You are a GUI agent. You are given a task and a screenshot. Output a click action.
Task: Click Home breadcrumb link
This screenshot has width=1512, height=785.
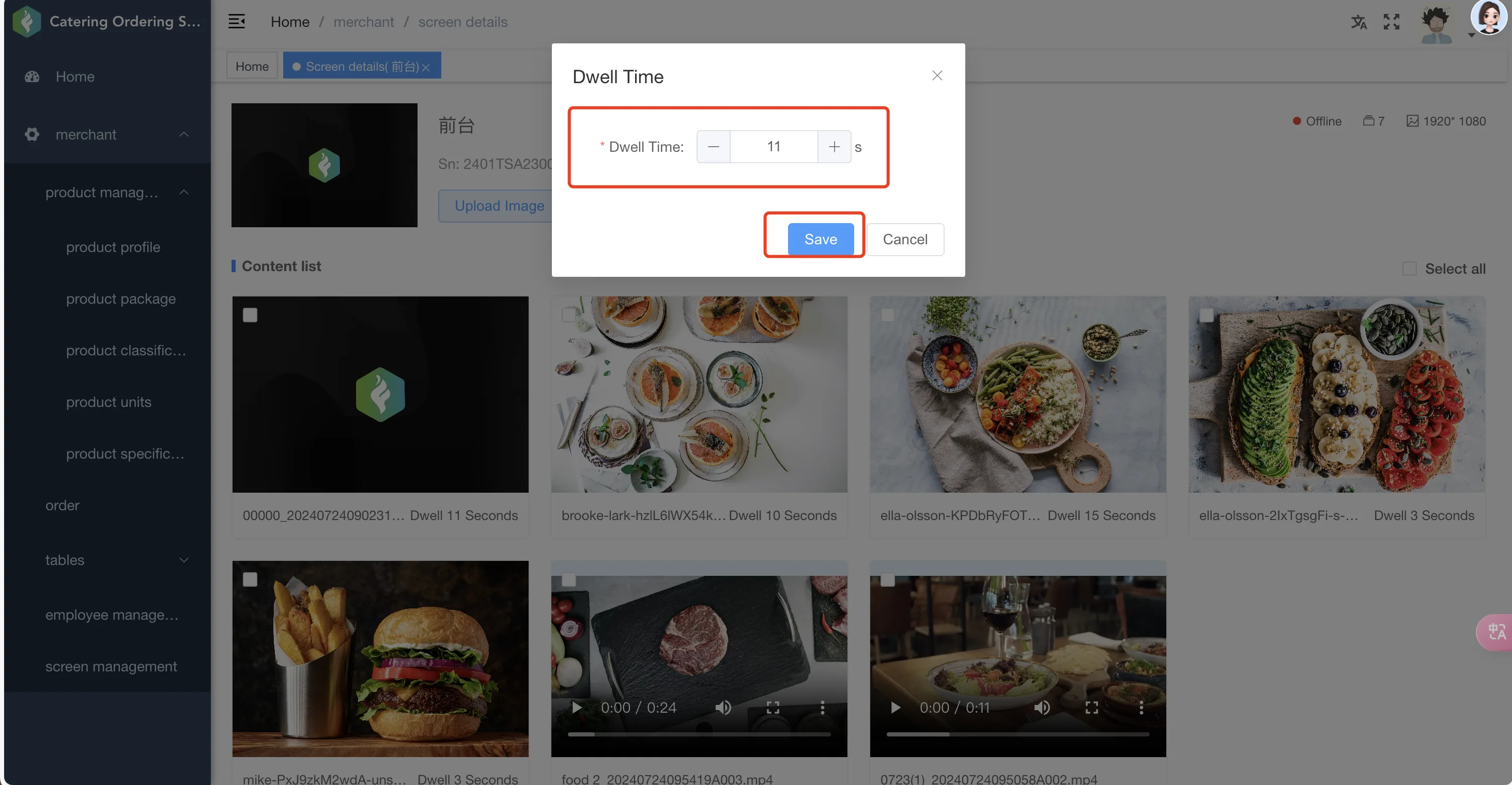pyautogui.click(x=290, y=22)
